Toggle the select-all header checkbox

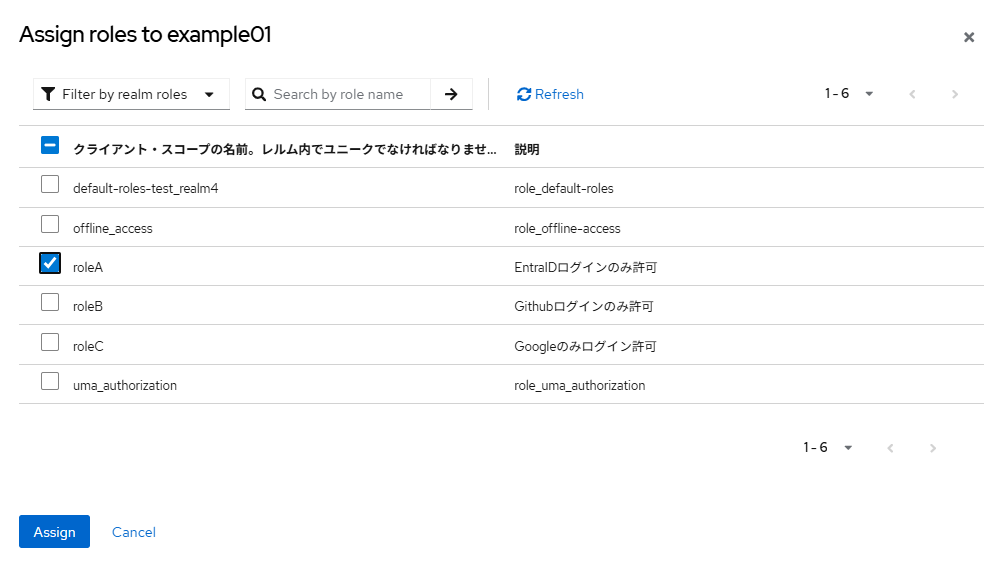click(x=50, y=145)
